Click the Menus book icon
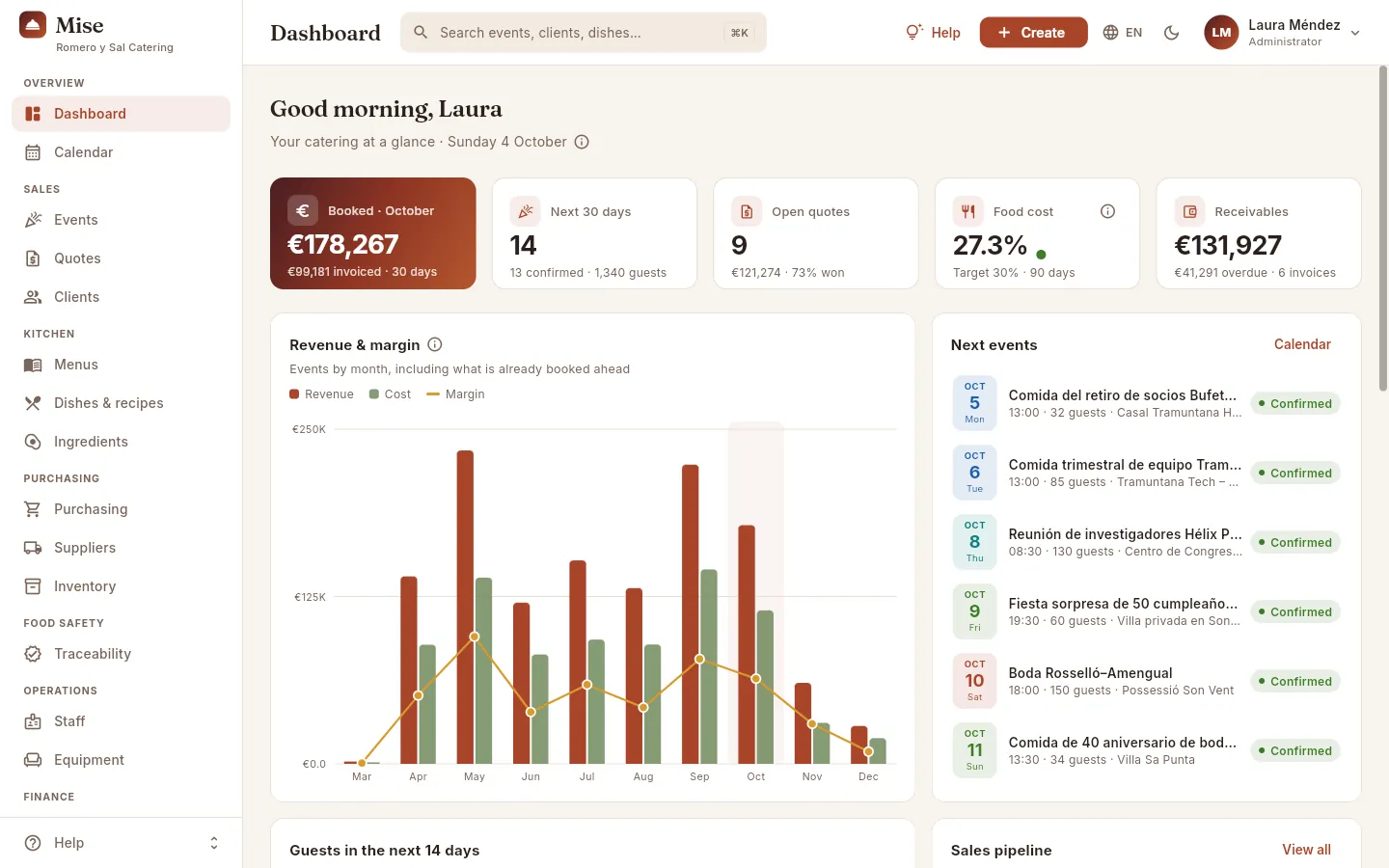This screenshot has height=868, width=1389. pyautogui.click(x=33, y=365)
